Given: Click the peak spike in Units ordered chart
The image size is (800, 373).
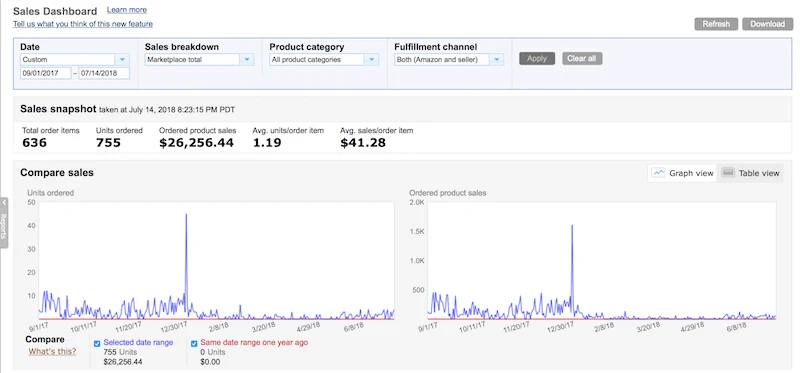Looking at the screenshot, I should 186,215.
